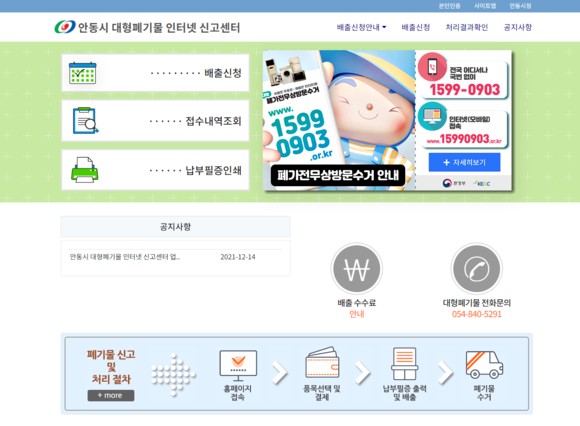Click the 사이트맵 link in top bar
The image size is (580, 426).
pyautogui.click(x=485, y=6)
